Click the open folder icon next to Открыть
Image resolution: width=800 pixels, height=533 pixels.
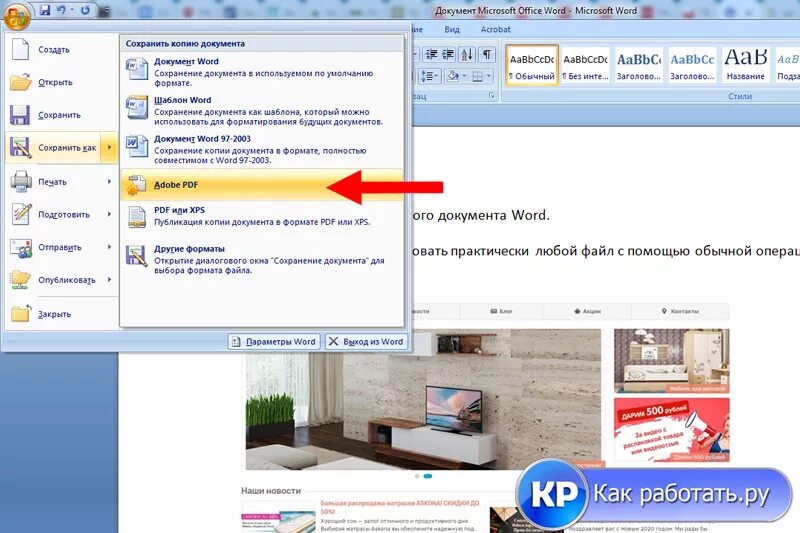pos(20,82)
